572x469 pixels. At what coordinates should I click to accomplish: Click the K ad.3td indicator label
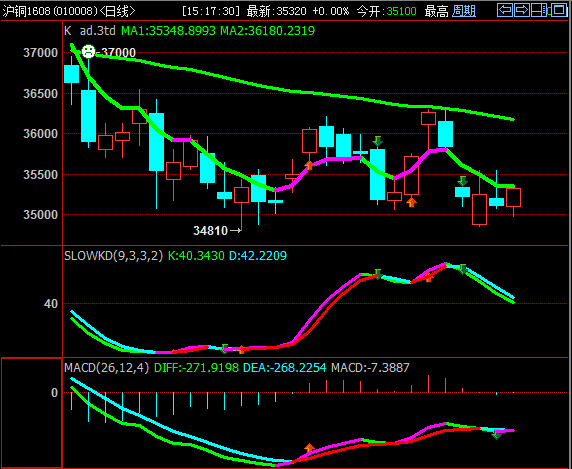pyautogui.click(x=90, y=31)
